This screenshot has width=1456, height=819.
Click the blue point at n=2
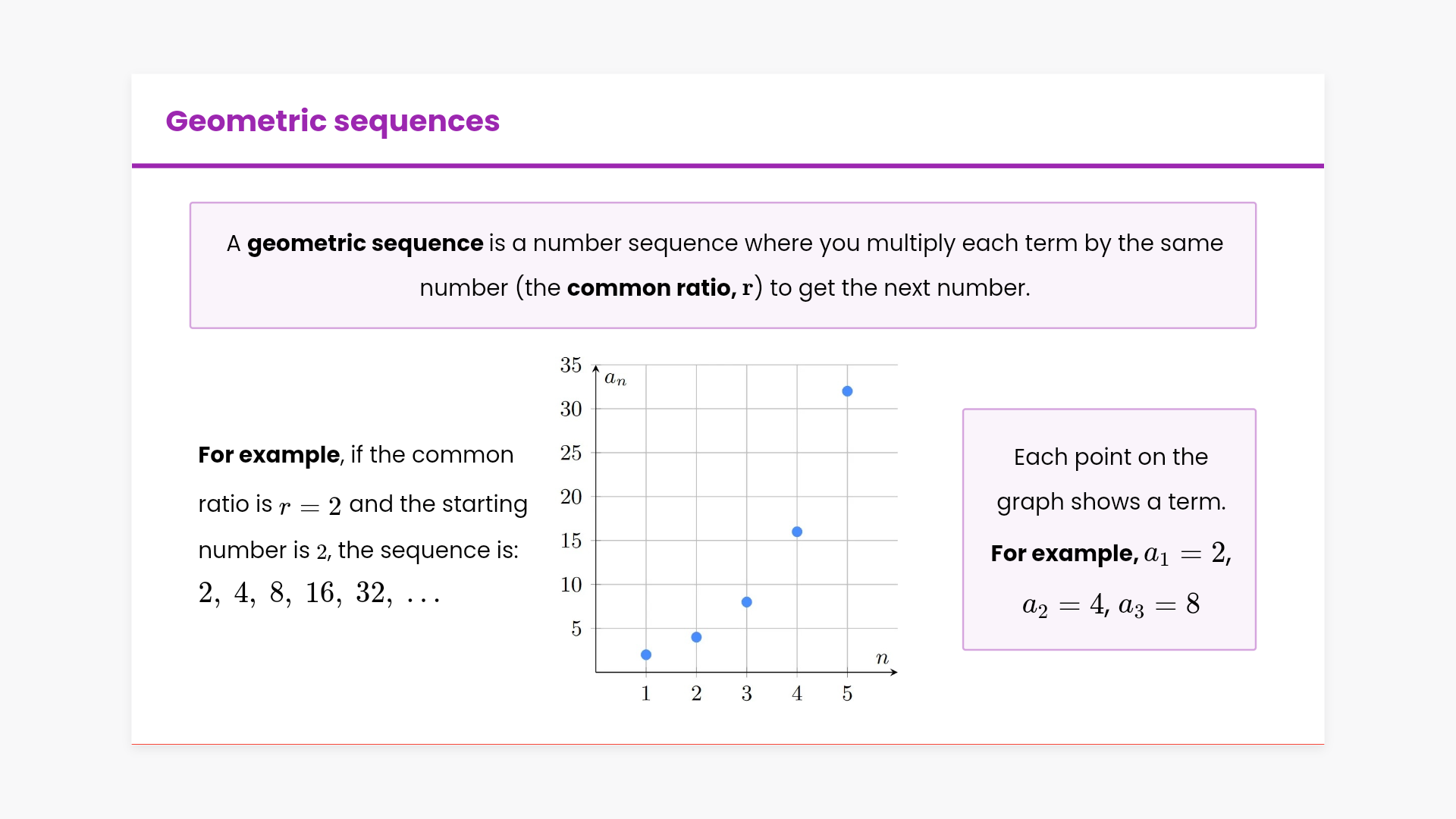(x=696, y=637)
